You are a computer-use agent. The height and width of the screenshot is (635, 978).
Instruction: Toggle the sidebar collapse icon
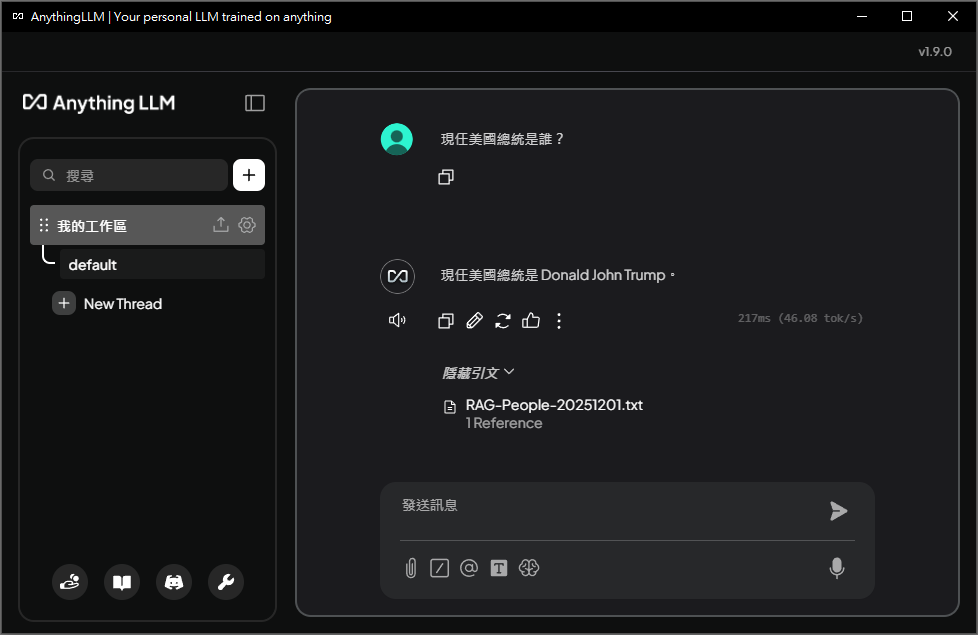tap(255, 103)
